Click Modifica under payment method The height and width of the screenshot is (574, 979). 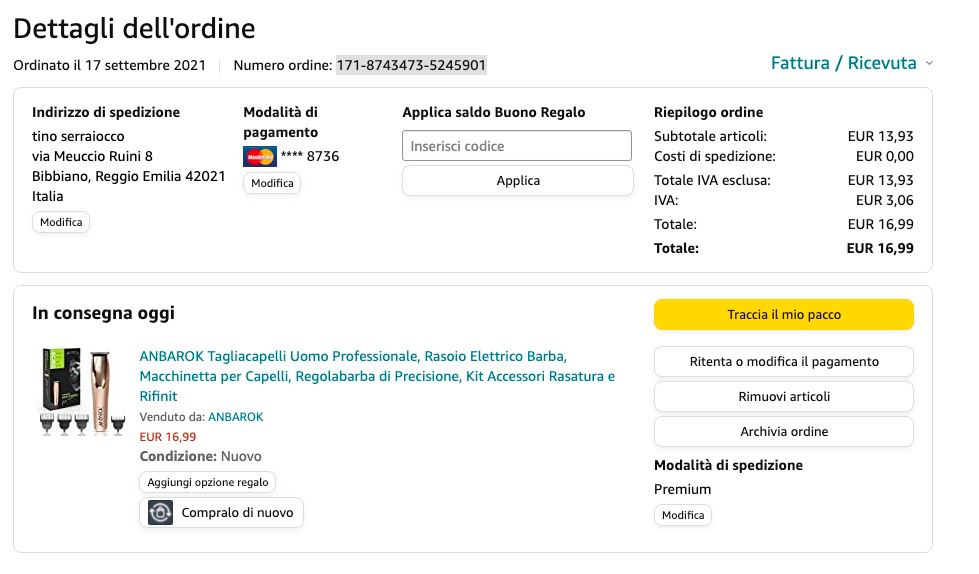click(272, 184)
